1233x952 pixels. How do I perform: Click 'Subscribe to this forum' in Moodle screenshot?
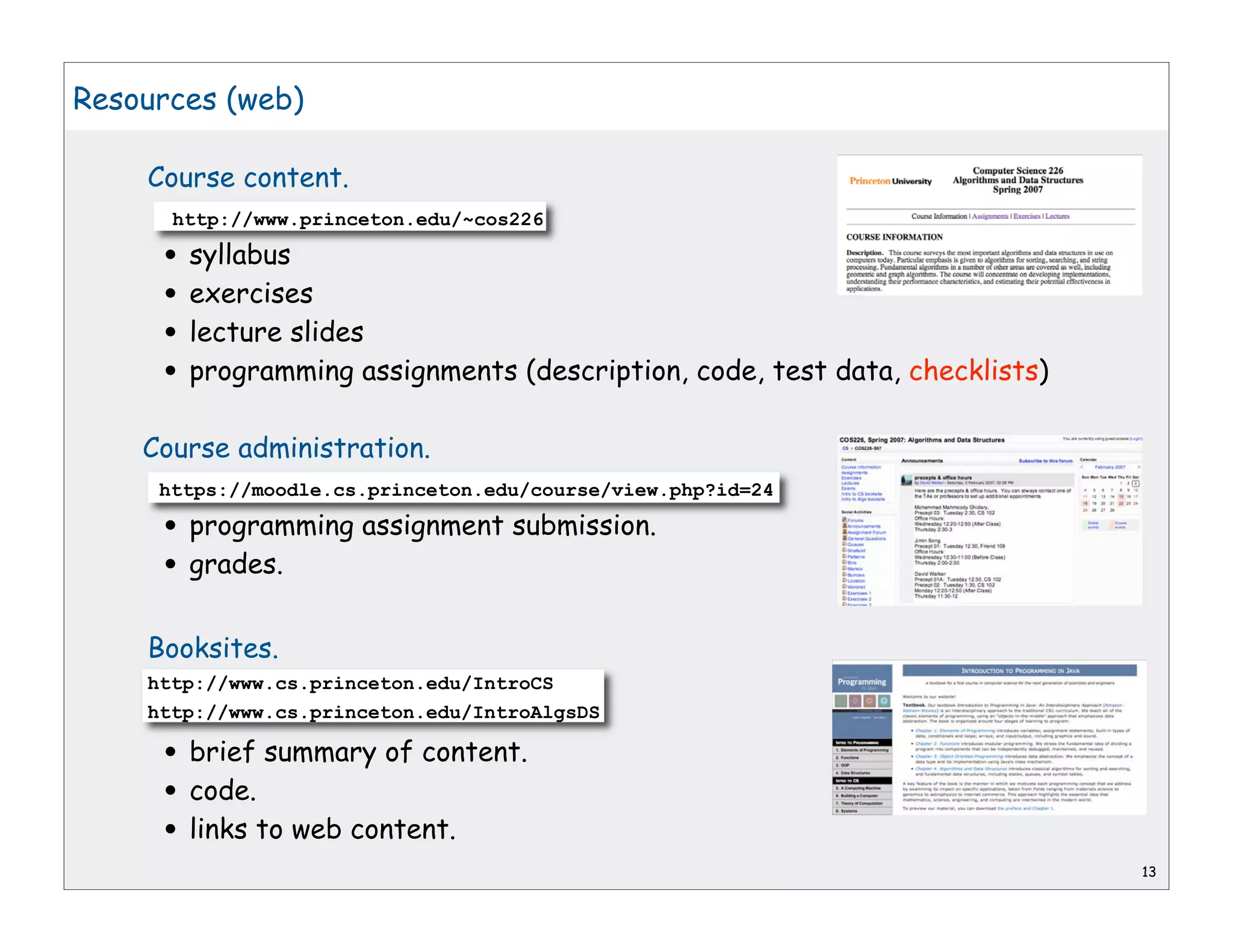(1045, 461)
